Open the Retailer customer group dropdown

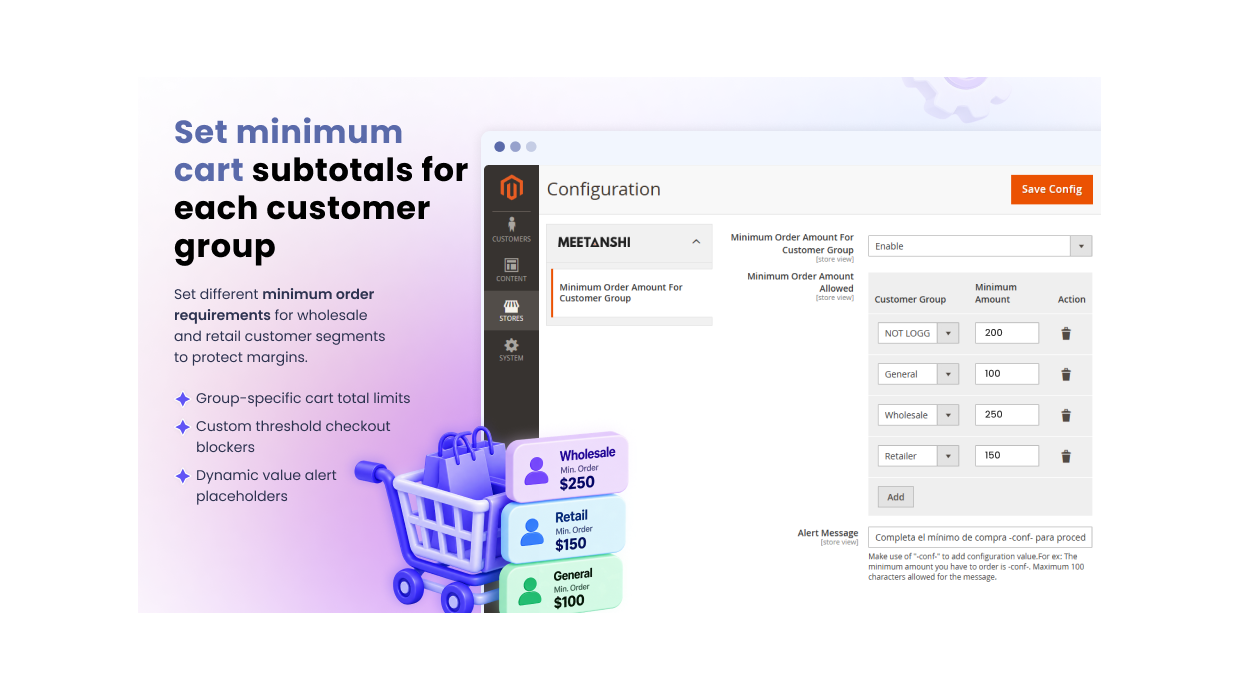pyautogui.click(x=918, y=456)
